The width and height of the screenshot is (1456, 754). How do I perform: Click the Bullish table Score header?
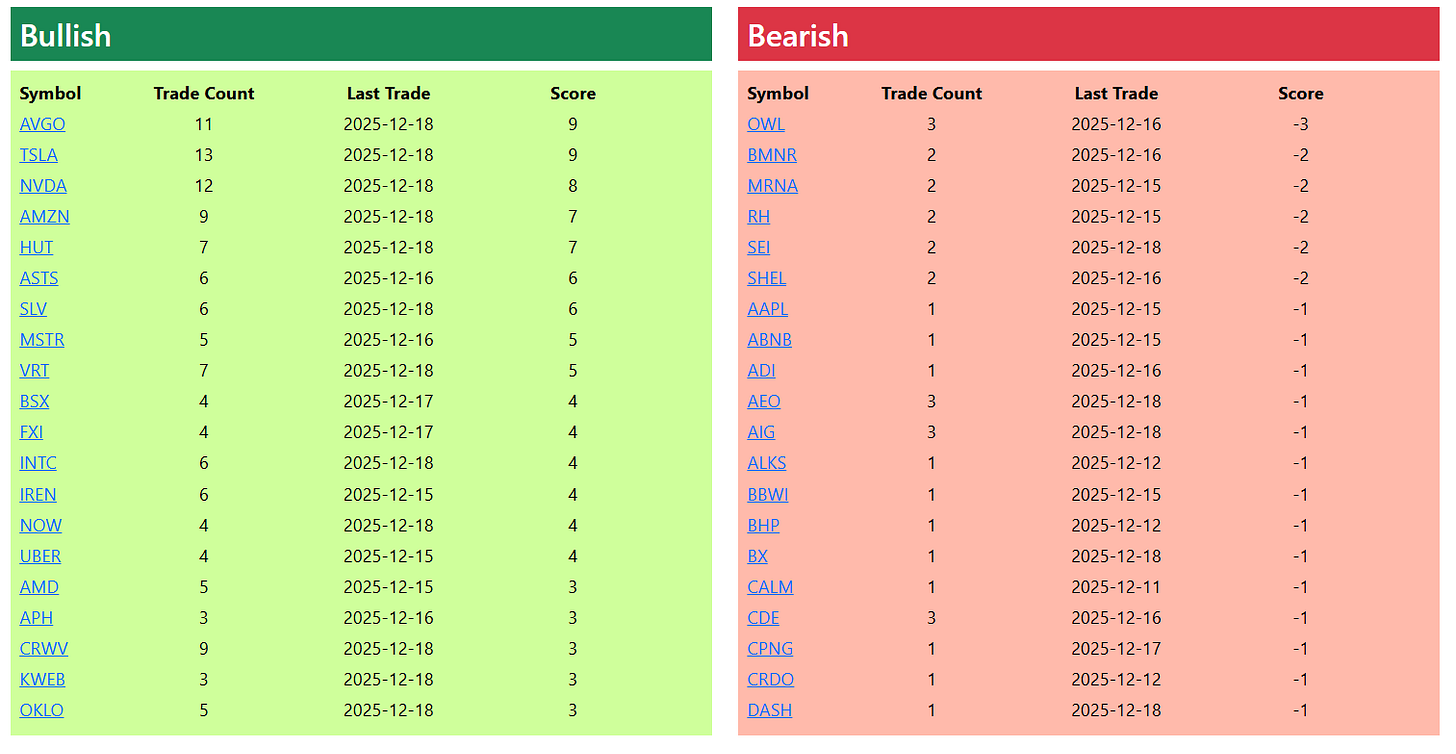tap(573, 94)
